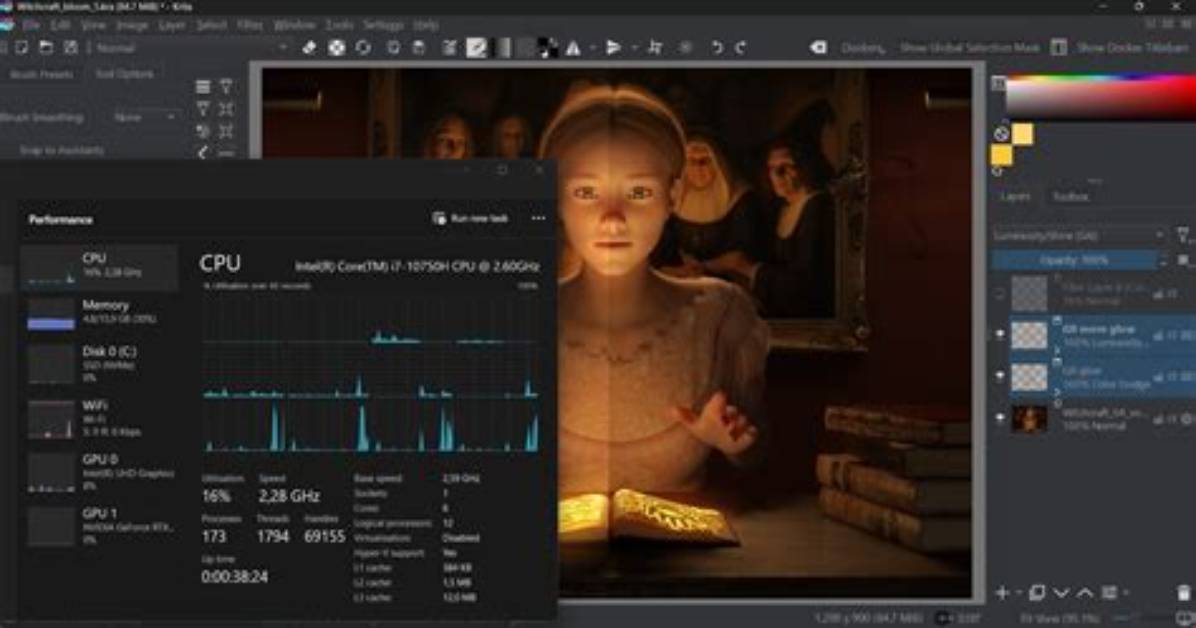Add a new layer with plus icon

(1002, 593)
